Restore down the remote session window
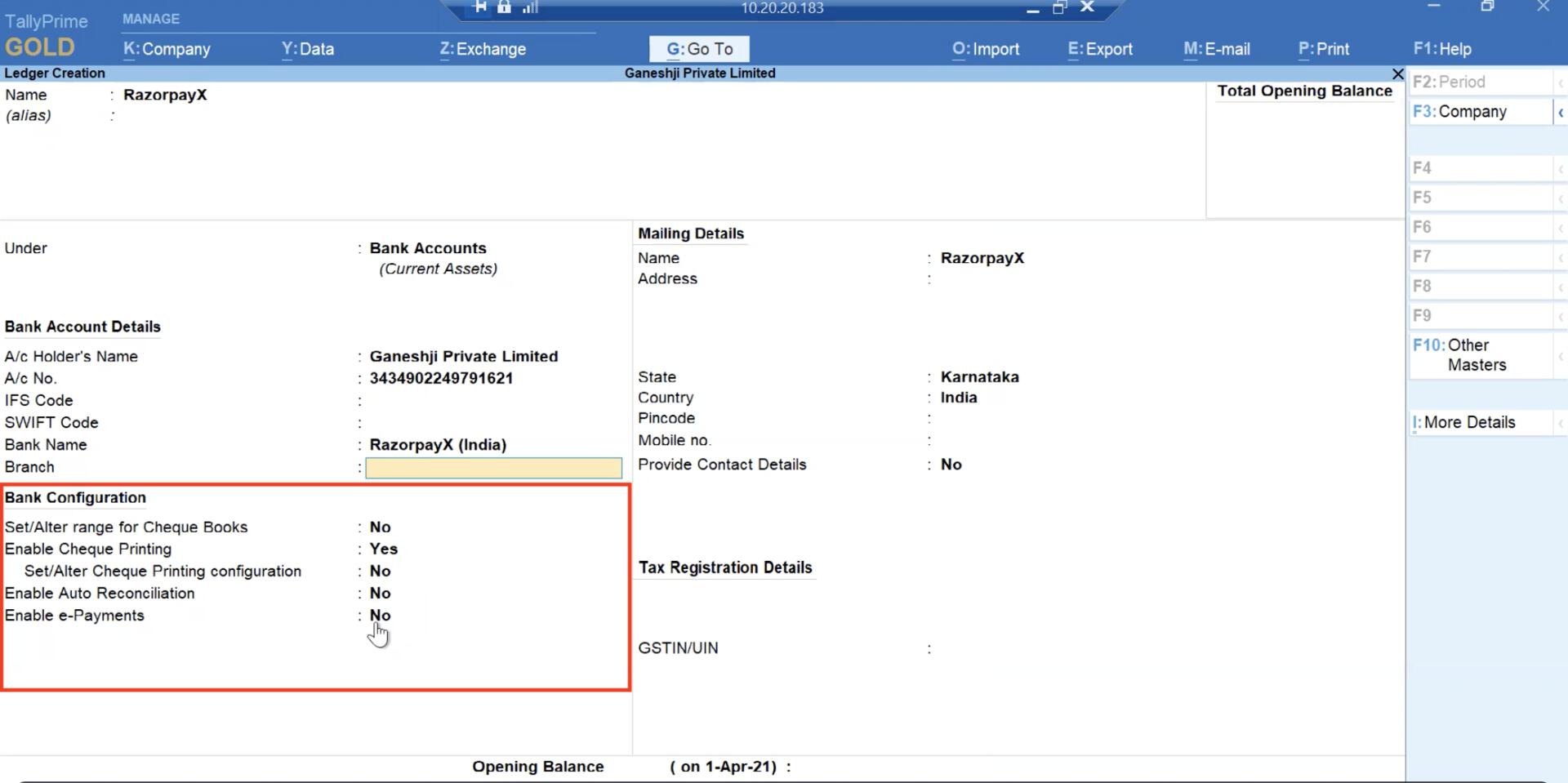Screen dimensions: 1568x783 (x=1060, y=7)
